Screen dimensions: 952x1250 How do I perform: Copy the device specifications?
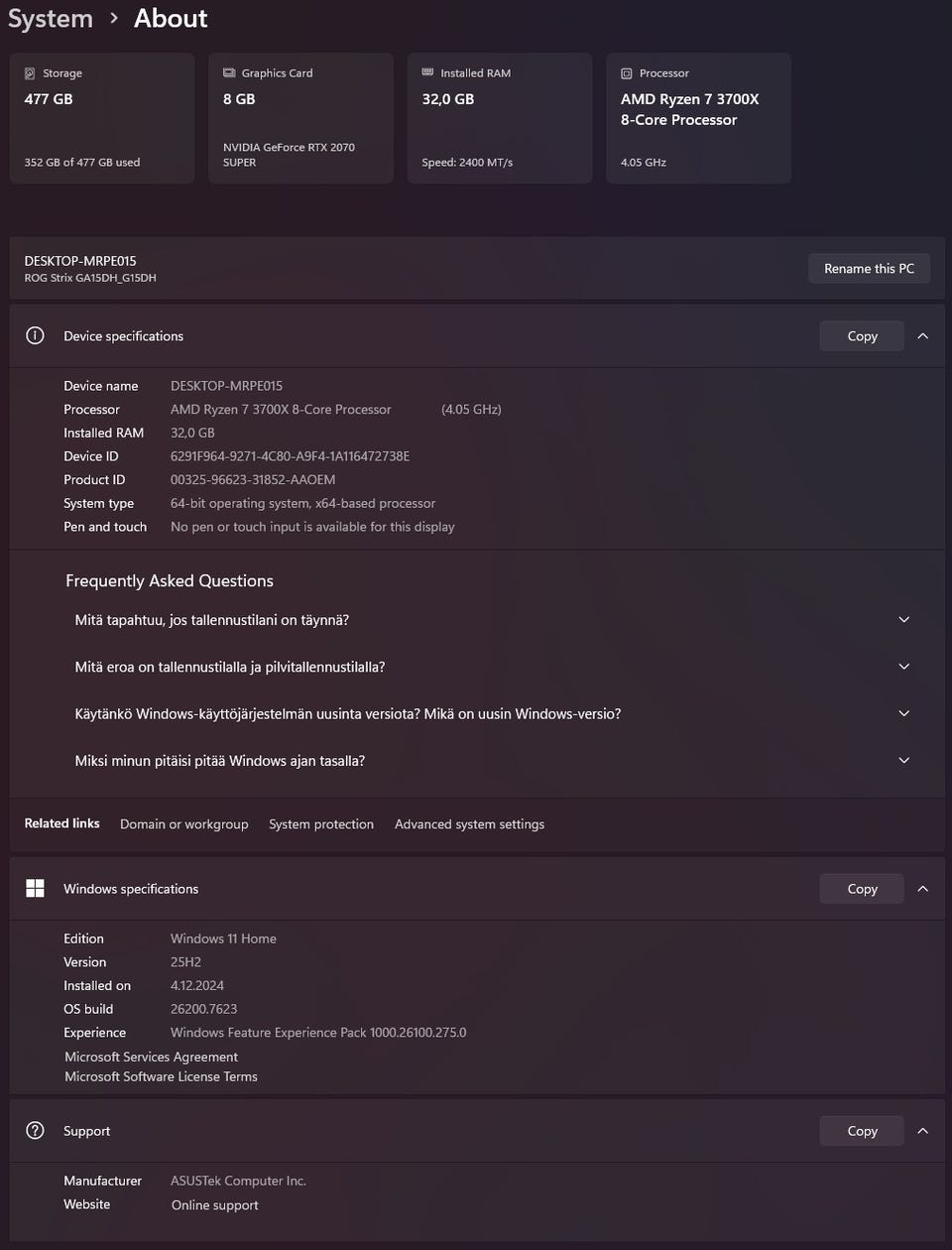[862, 336]
